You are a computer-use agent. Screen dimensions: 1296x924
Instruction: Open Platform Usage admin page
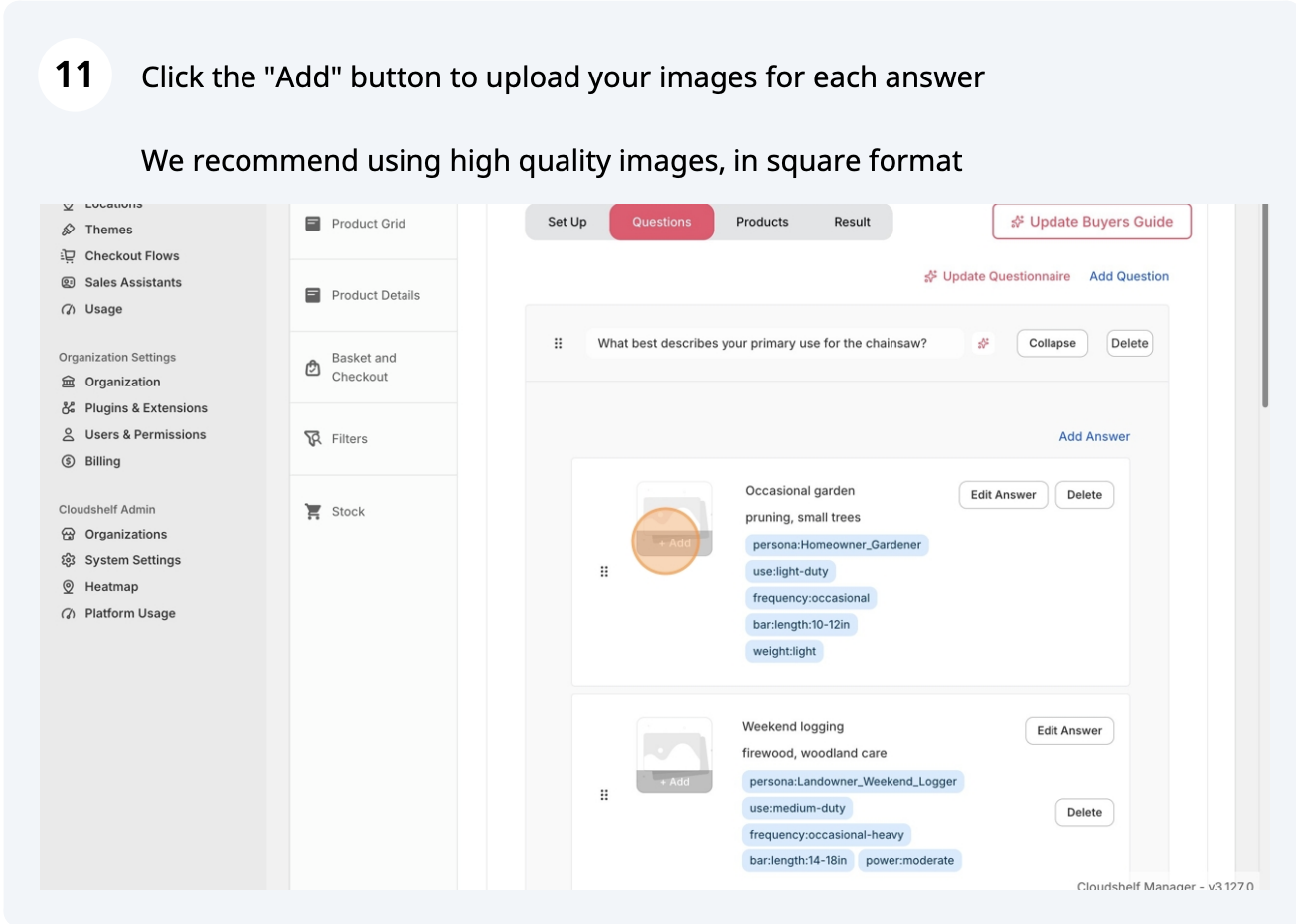coord(130,614)
